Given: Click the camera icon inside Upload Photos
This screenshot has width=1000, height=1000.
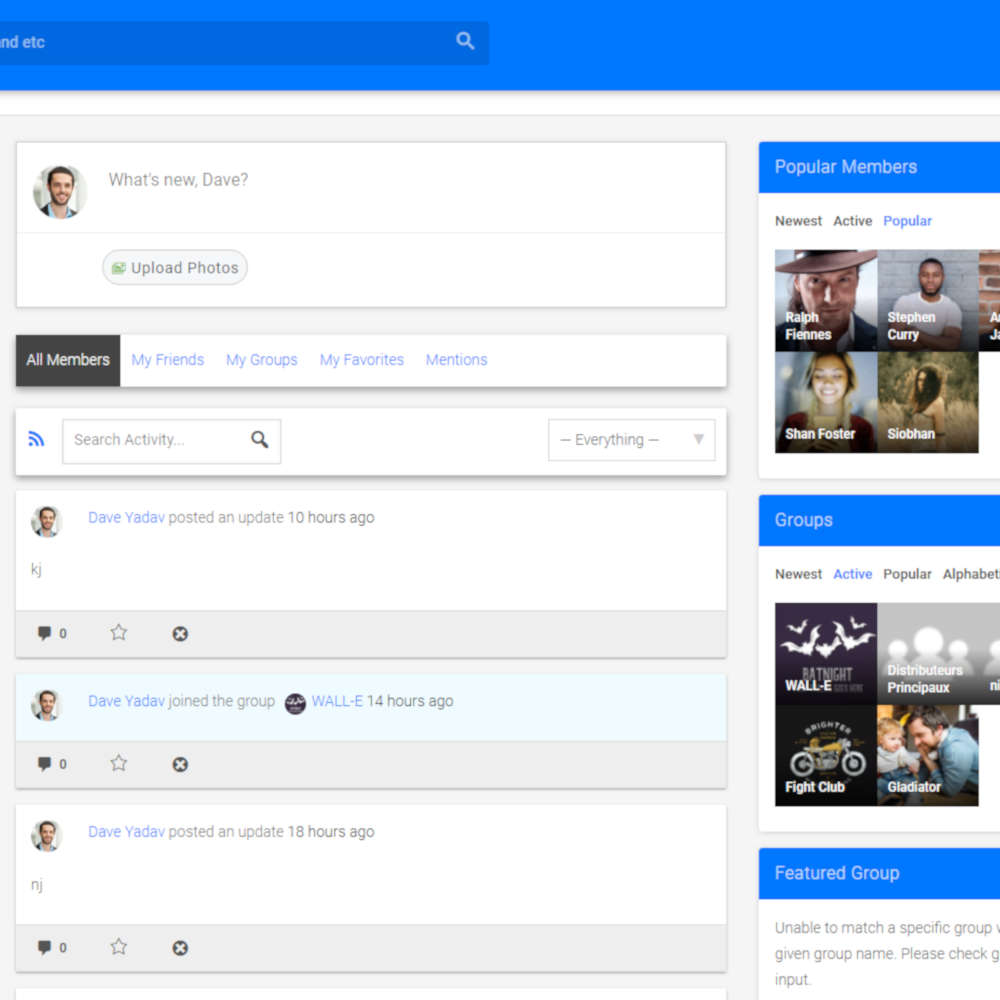Looking at the screenshot, I should [121, 267].
